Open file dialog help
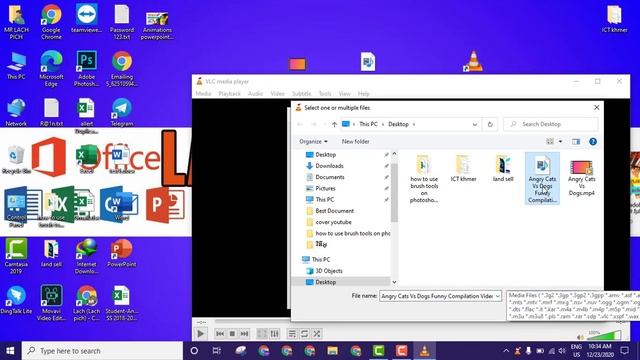 click(x=593, y=142)
